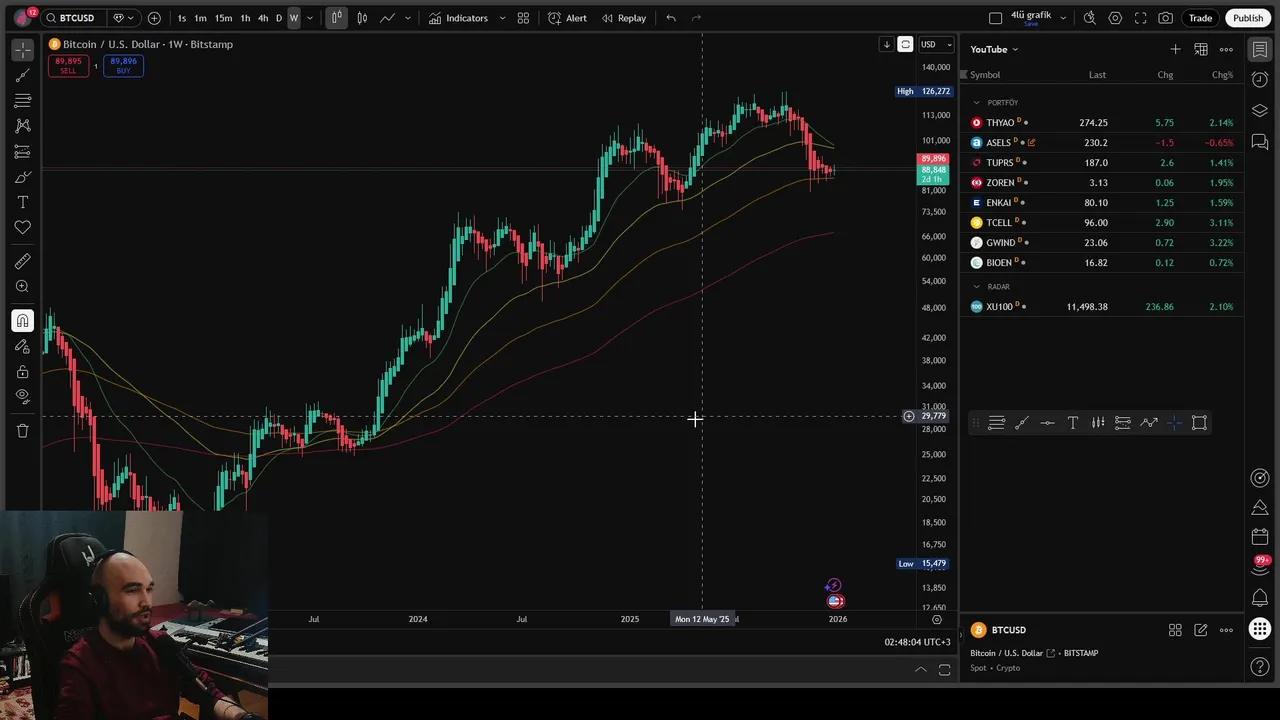
Task: Collapse the PORTFÖY watchlist section
Action: coord(977,102)
